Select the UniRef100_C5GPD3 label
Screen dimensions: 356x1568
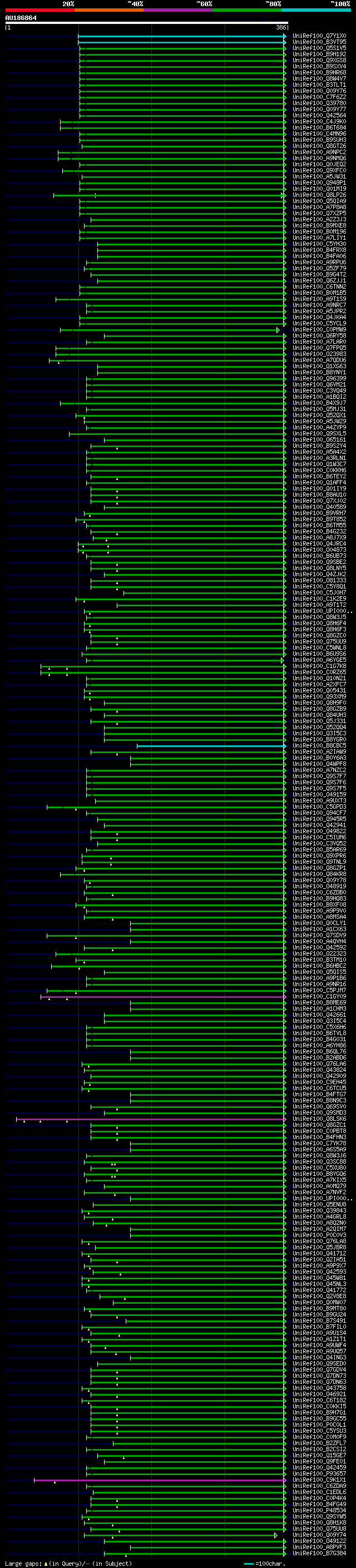point(319,807)
